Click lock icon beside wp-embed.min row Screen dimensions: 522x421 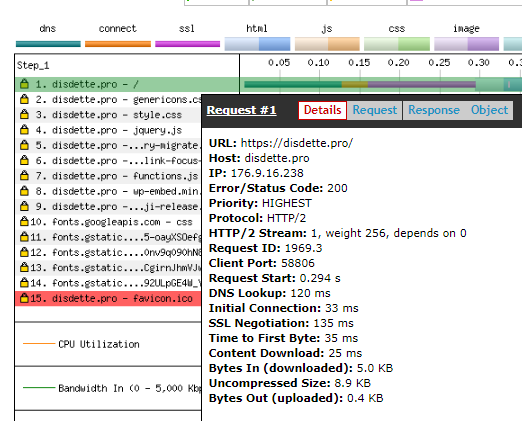click(24, 191)
